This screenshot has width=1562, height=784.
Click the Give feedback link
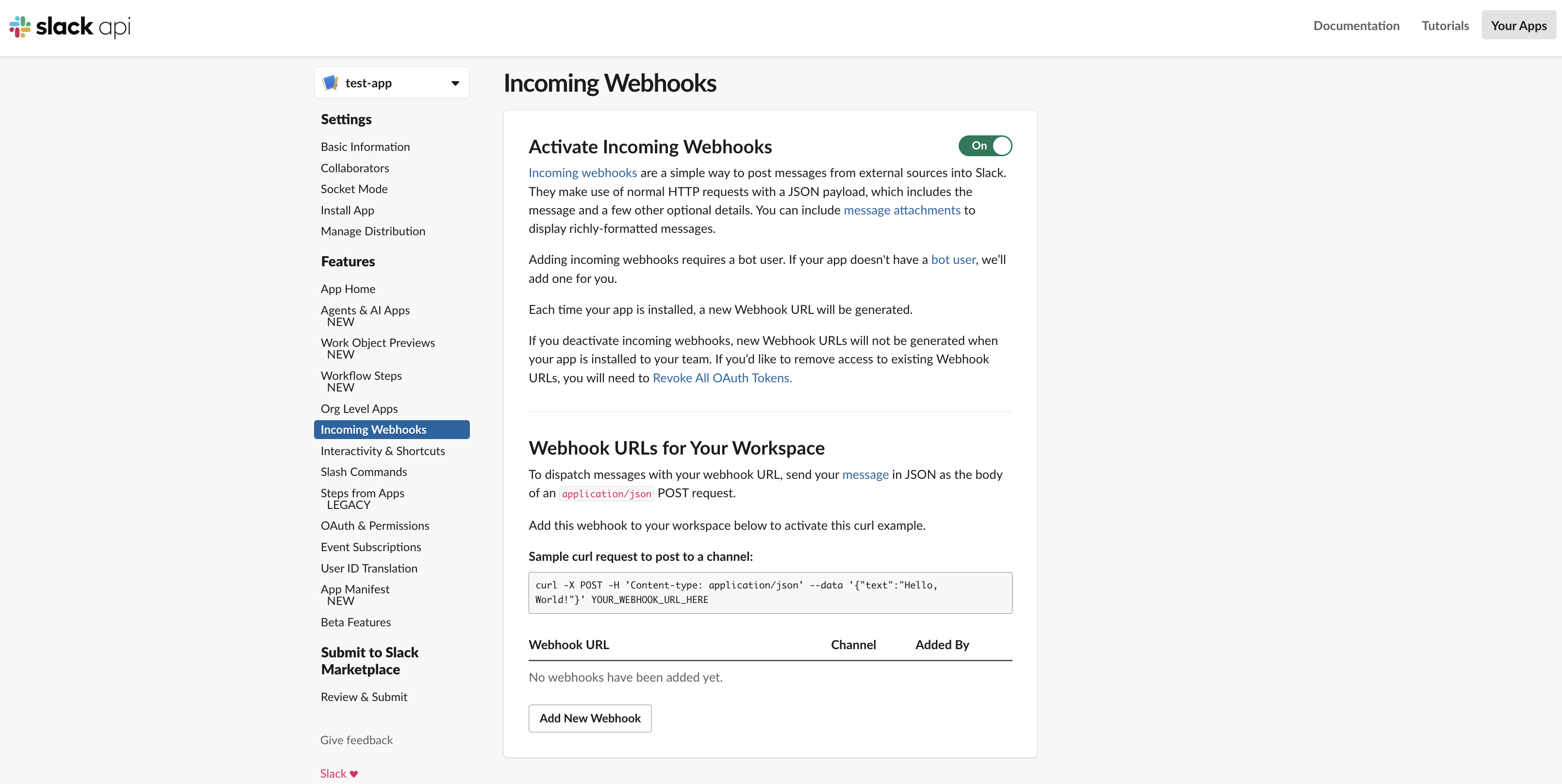click(357, 740)
